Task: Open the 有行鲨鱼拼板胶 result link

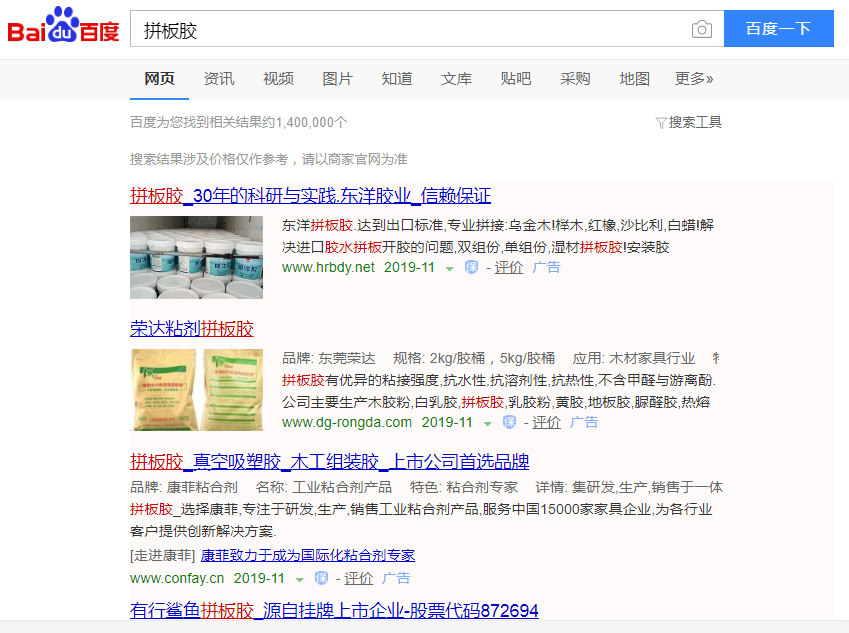Action: point(333,610)
